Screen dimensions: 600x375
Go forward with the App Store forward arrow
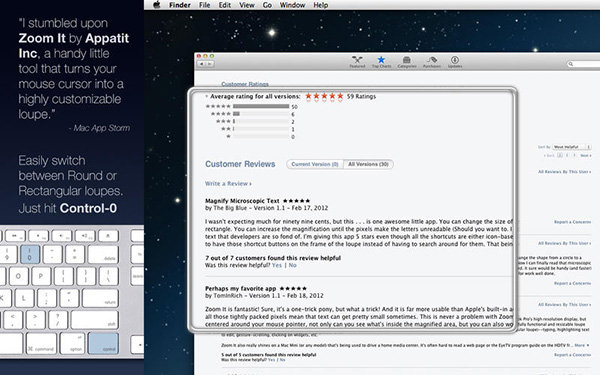(x=209, y=64)
